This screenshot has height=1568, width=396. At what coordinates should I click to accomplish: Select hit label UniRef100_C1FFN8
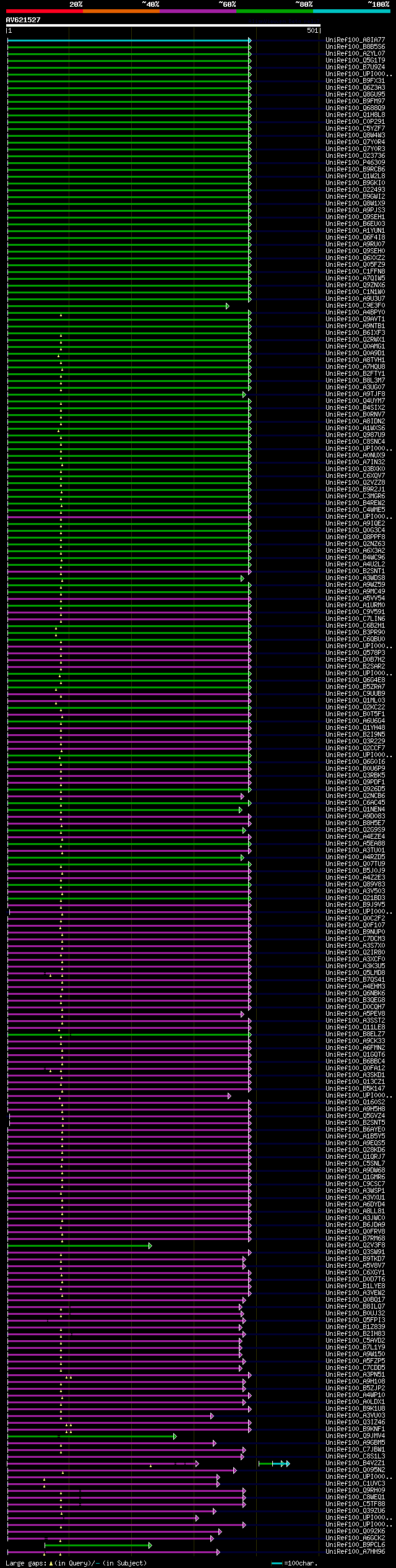tap(355, 272)
